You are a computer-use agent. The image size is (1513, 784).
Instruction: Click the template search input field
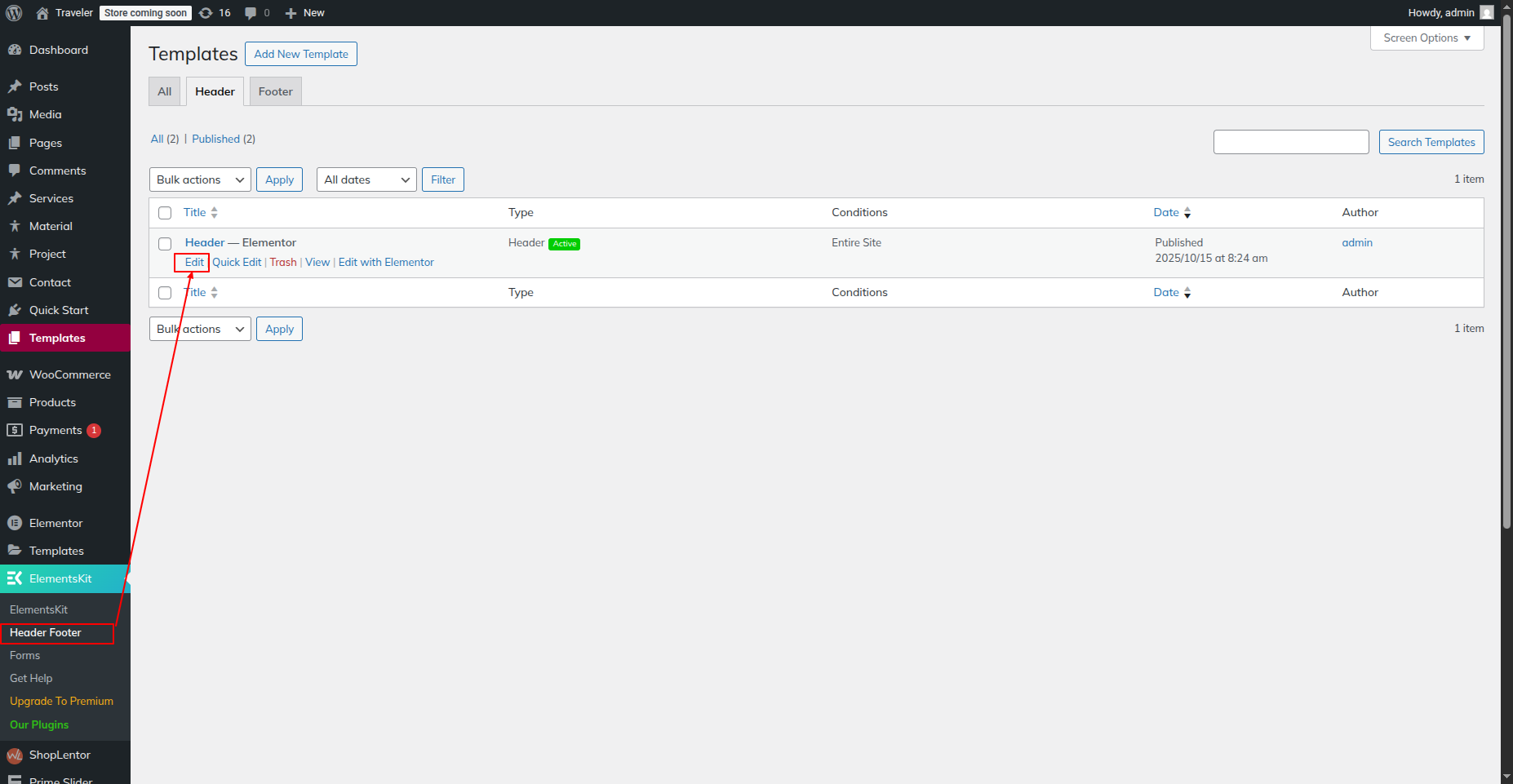pyautogui.click(x=1290, y=142)
